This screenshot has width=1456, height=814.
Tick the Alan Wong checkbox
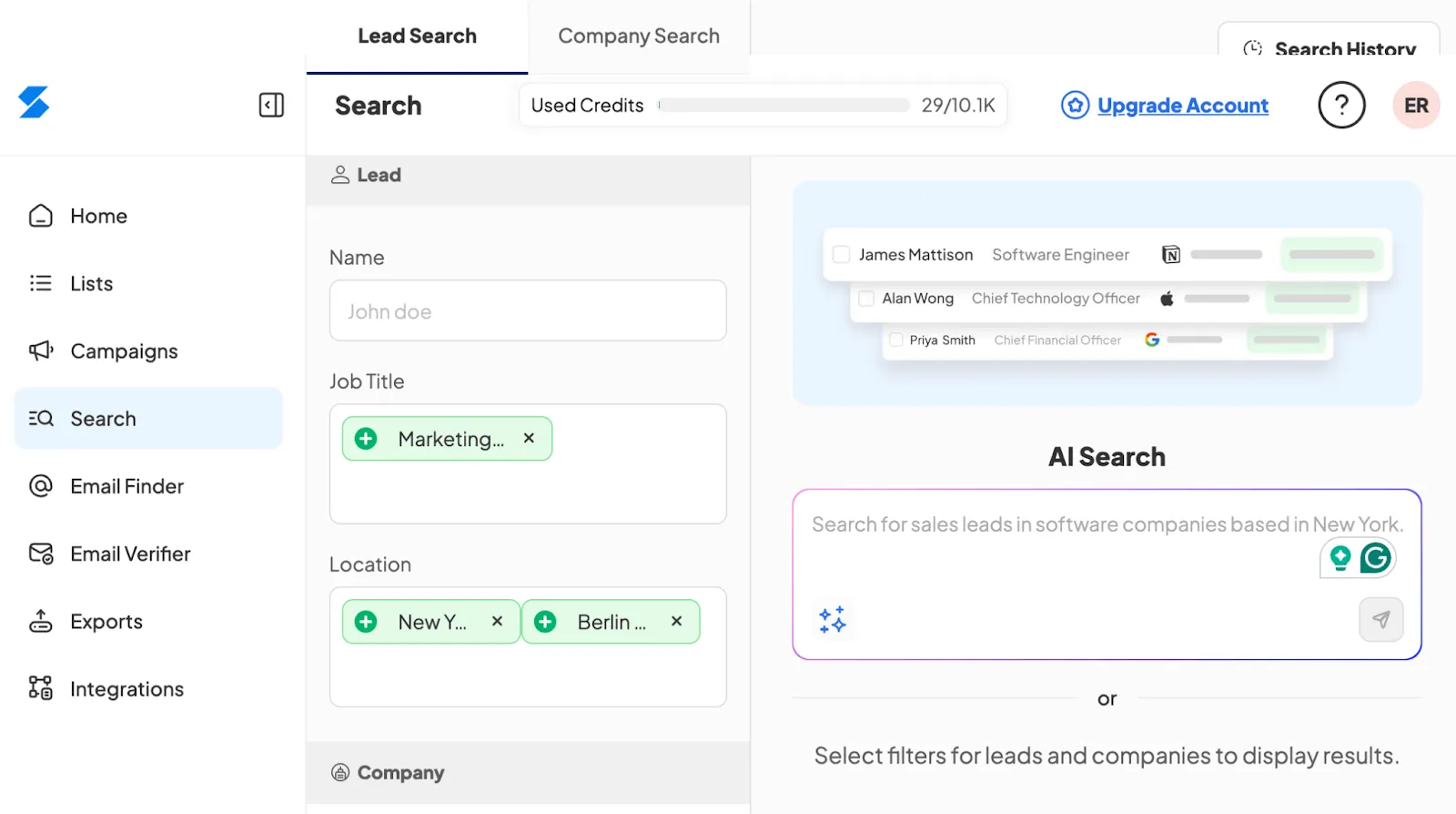click(x=866, y=299)
